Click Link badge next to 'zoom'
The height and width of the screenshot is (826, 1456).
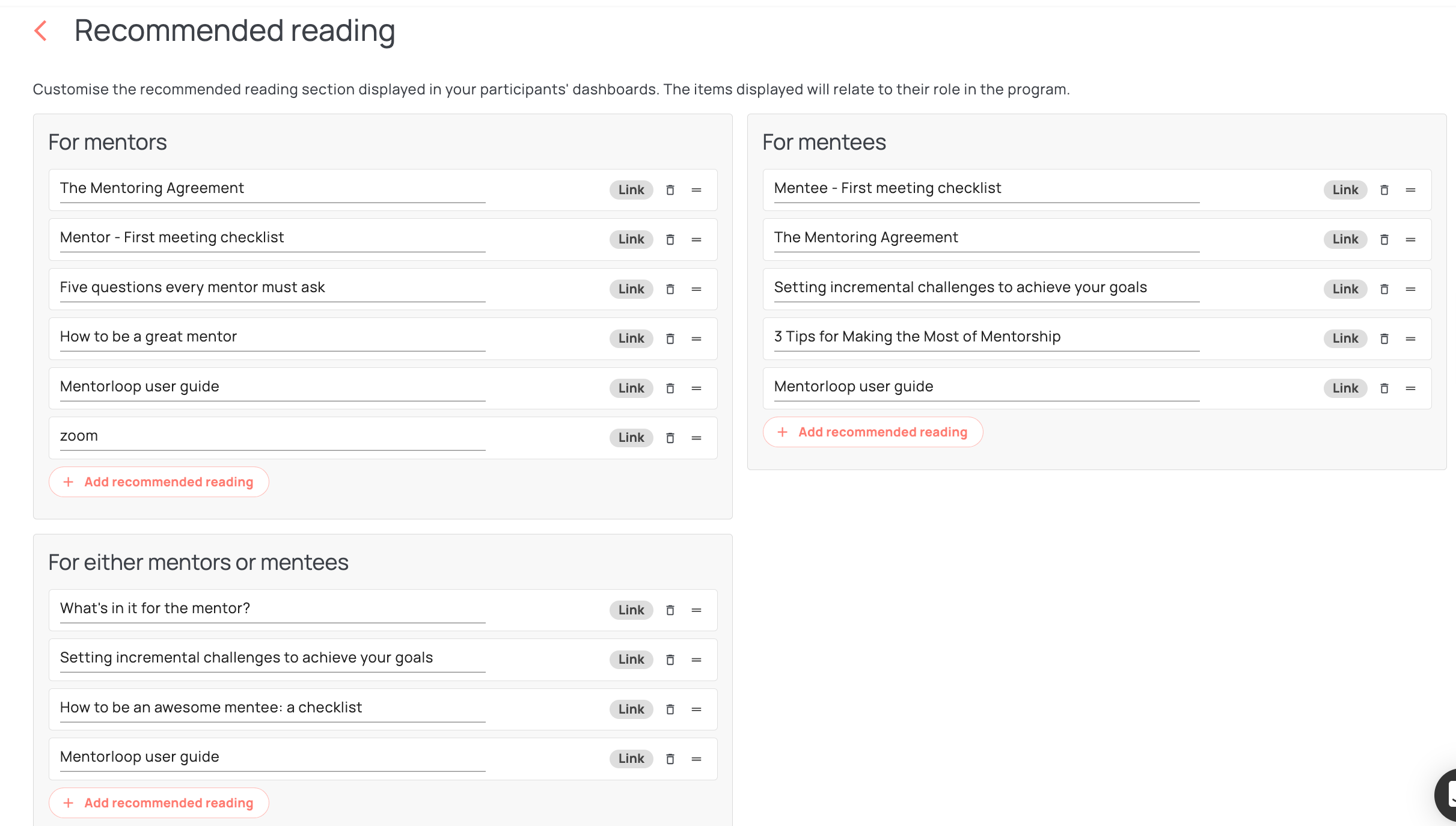tap(631, 438)
